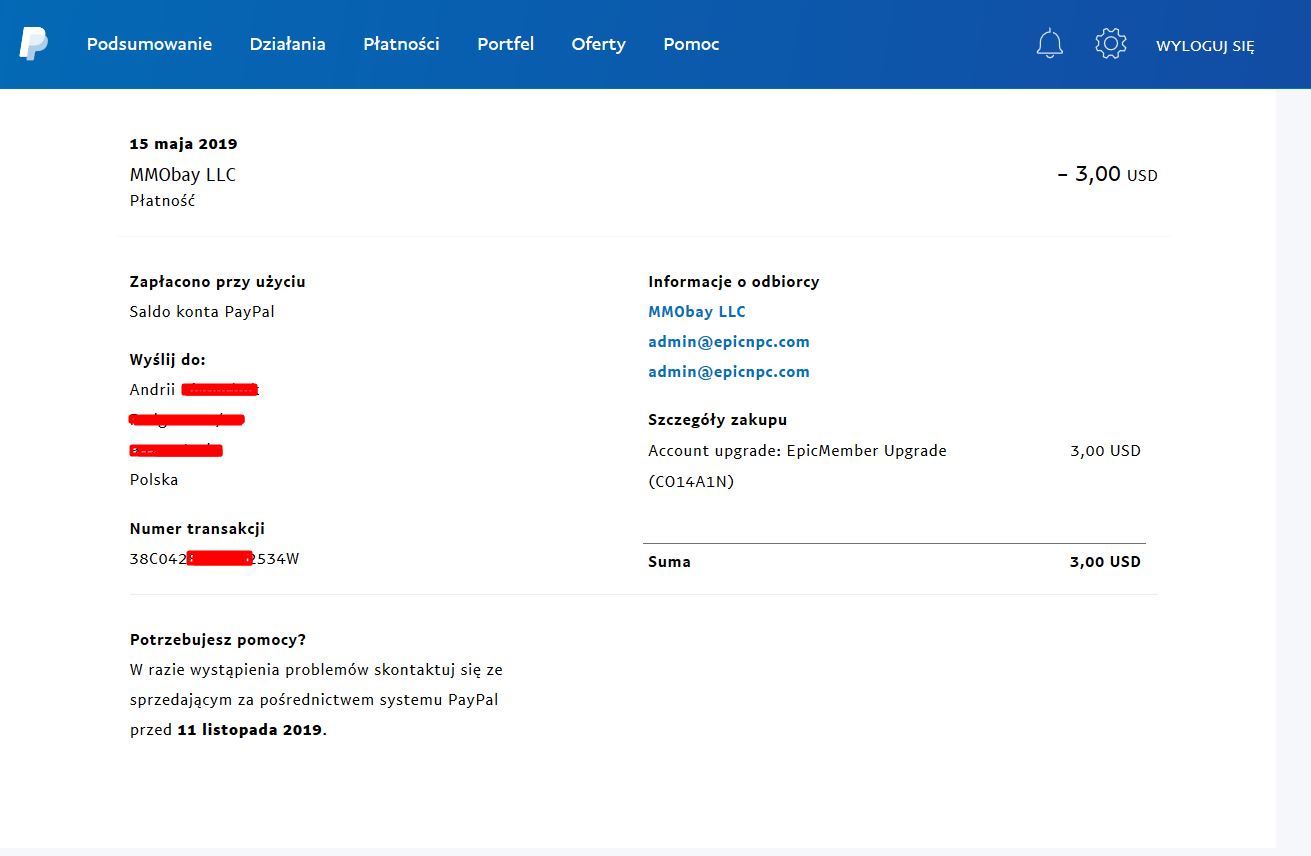Select the date "15 maja 2019"
The width and height of the screenshot is (1311, 856).
click(x=184, y=144)
